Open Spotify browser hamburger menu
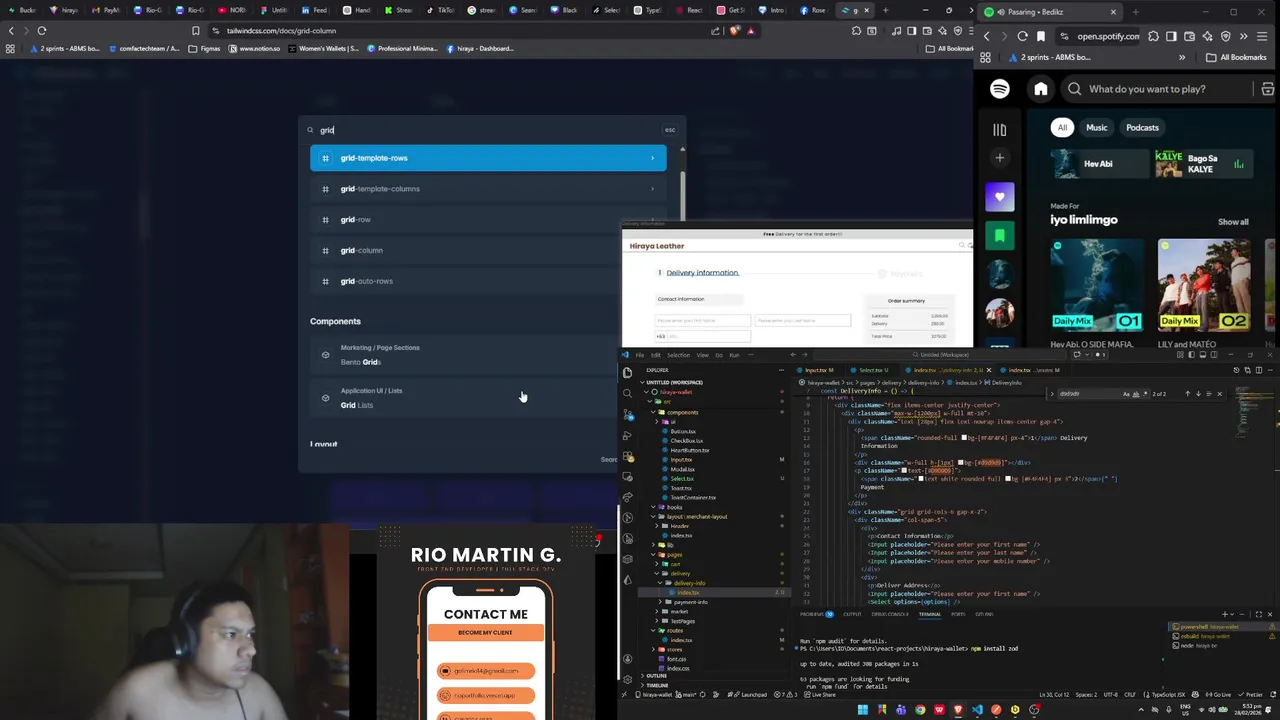This screenshot has height=720, width=1280. click(x=1263, y=36)
